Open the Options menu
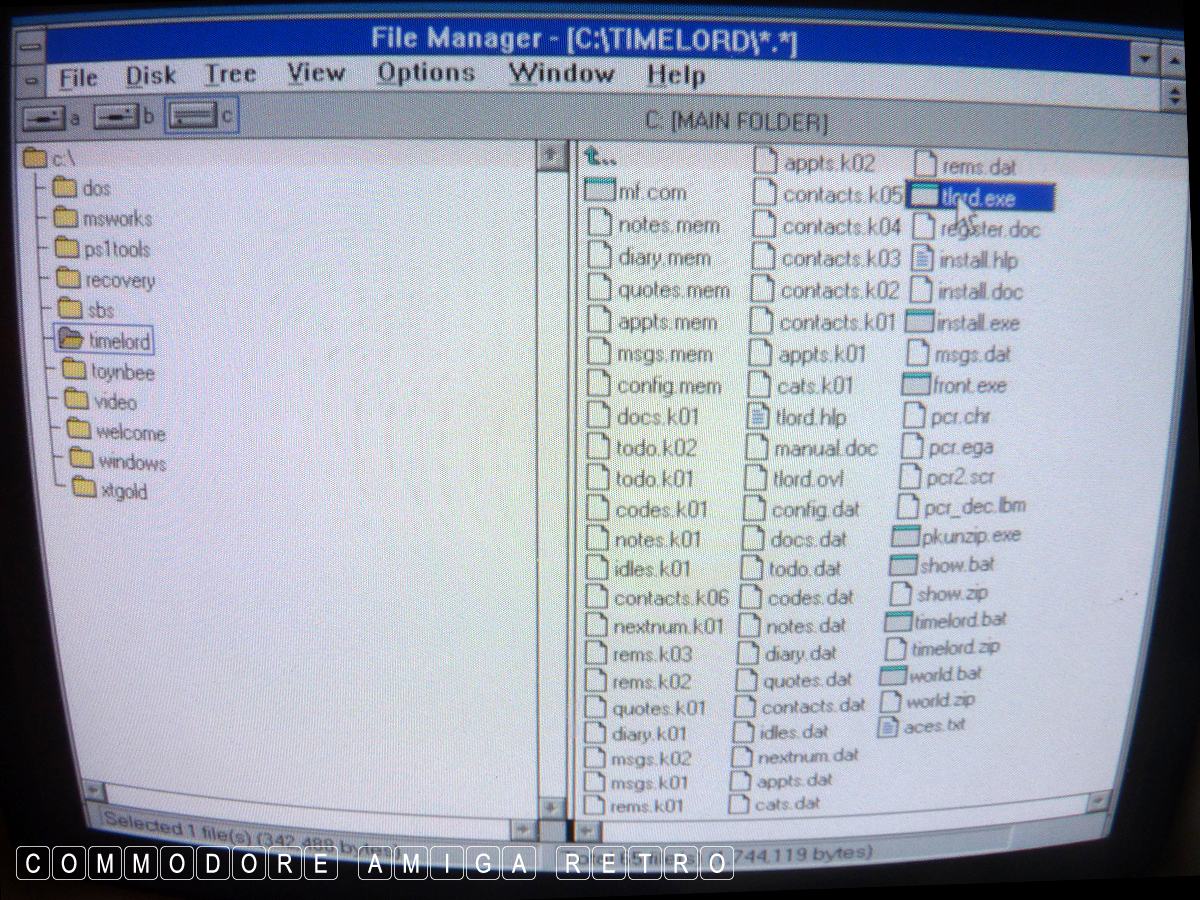 pos(425,74)
